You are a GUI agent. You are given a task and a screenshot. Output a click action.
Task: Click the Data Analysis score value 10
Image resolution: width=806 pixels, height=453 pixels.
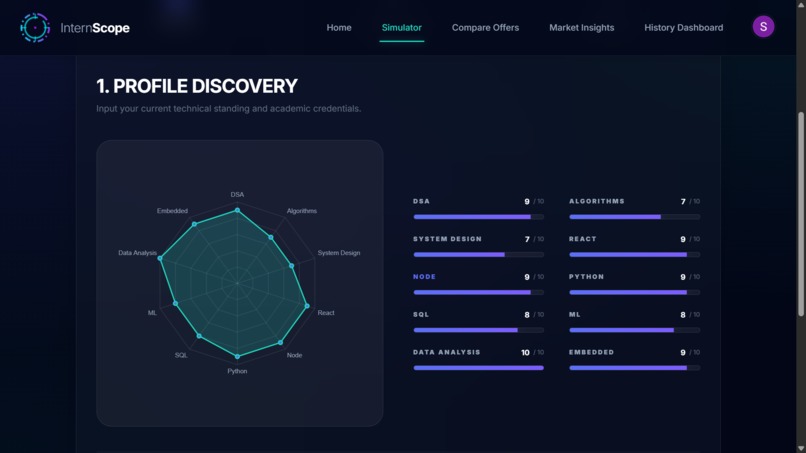[525, 353]
